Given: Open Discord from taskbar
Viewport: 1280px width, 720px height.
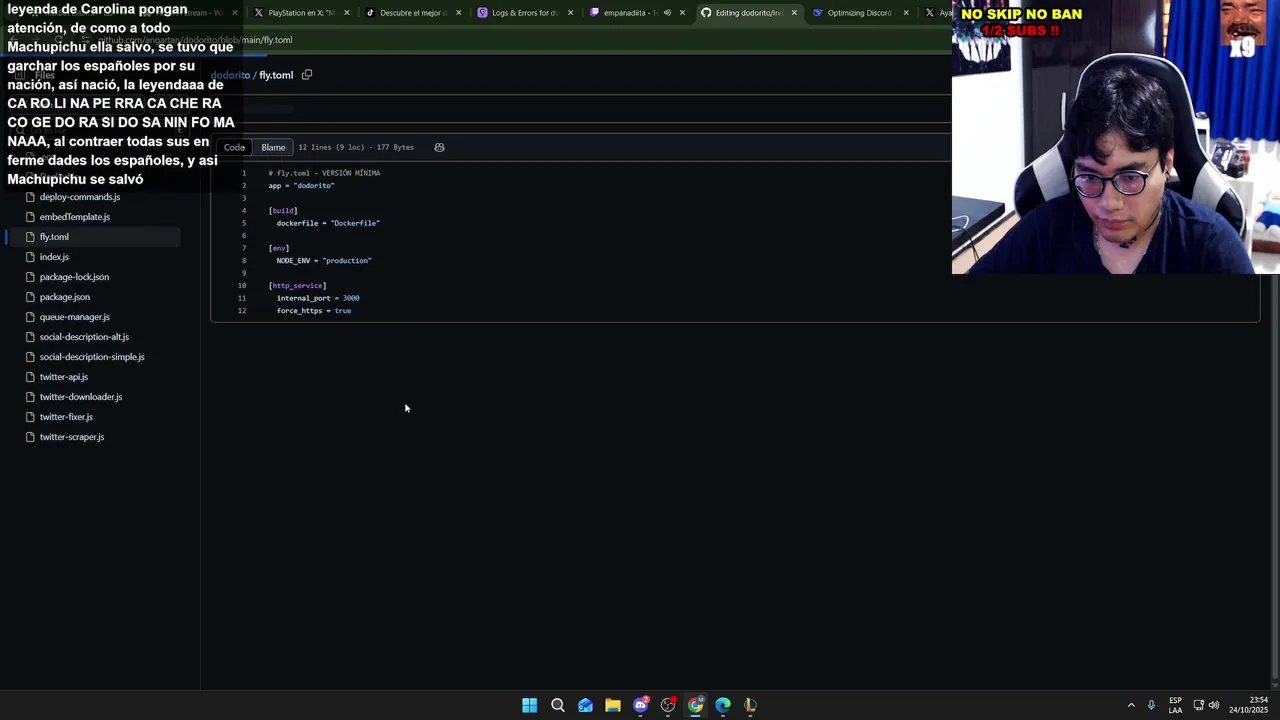Looking at the screenshot, I should coord(641,705).
